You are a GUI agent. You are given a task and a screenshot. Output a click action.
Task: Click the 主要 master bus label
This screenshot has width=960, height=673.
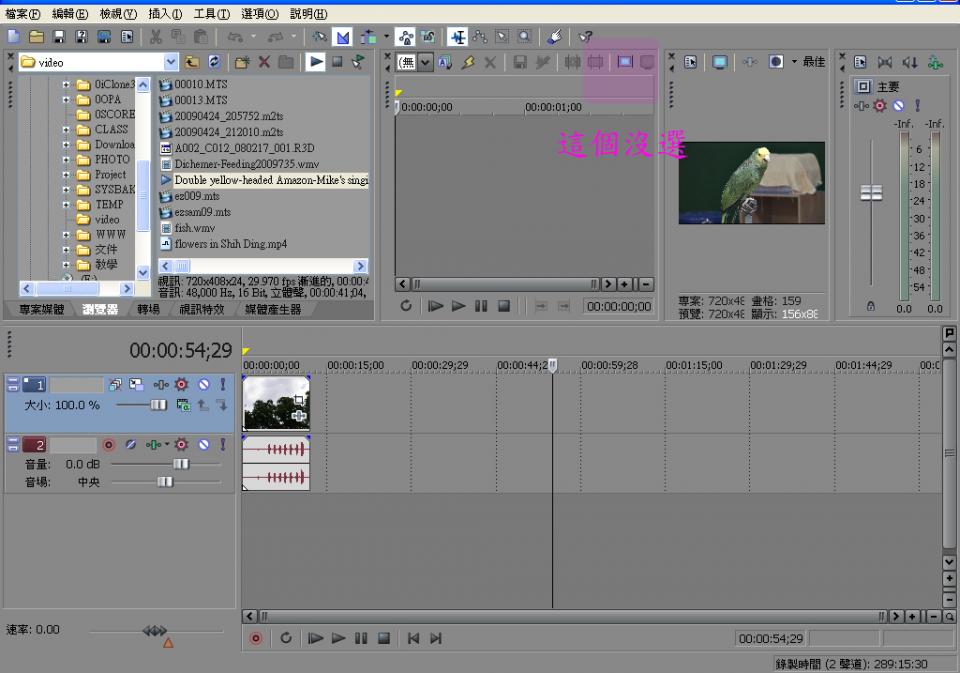coord(888,87)
